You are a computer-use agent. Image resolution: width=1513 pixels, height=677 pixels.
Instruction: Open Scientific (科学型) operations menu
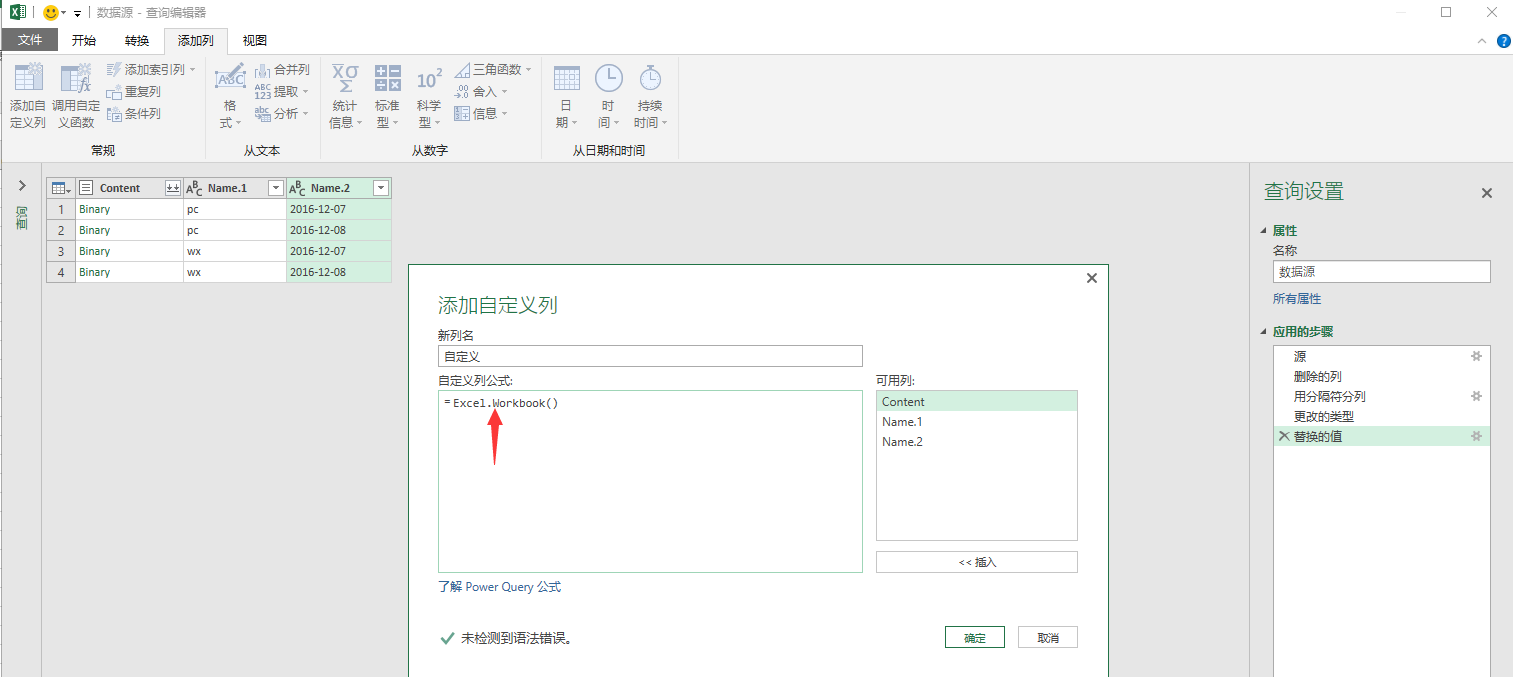[429, 97]
